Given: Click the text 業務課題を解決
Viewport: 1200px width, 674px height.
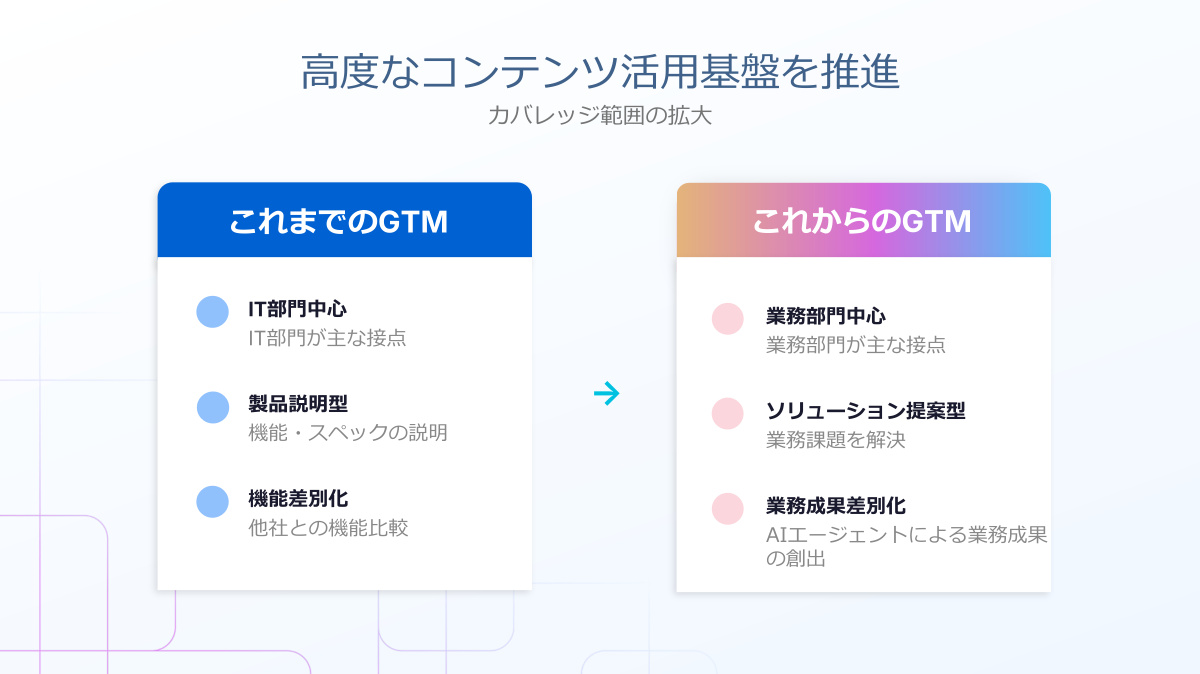Looking at the screenshot, I should (836, 440).
